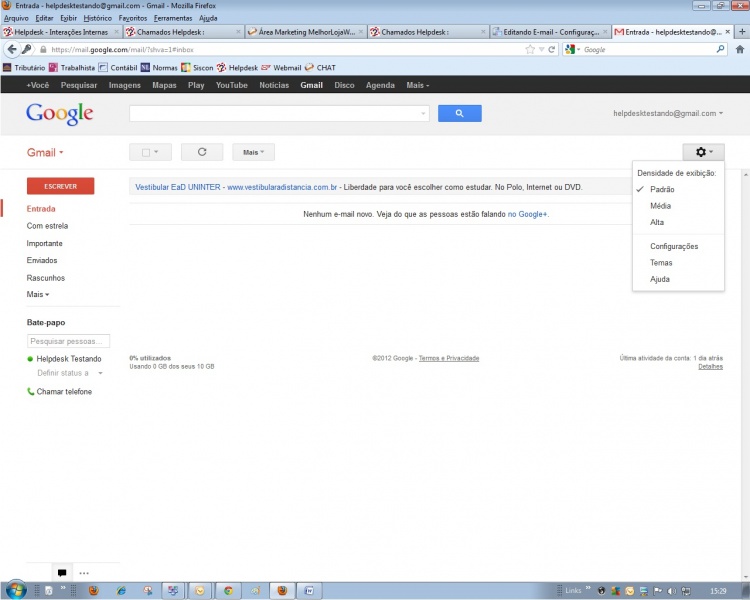Open Chrome from the taskbar

click(228, 591)
